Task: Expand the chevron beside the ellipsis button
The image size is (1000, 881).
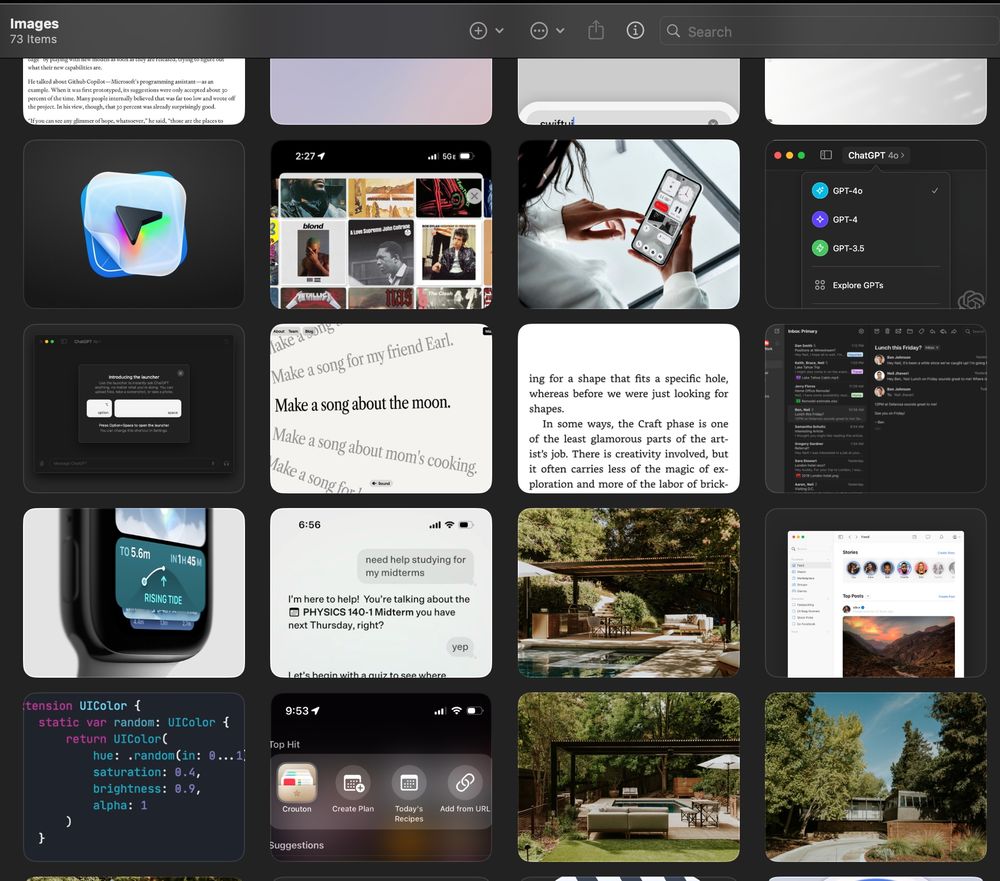Action: (x=560, y=31)
